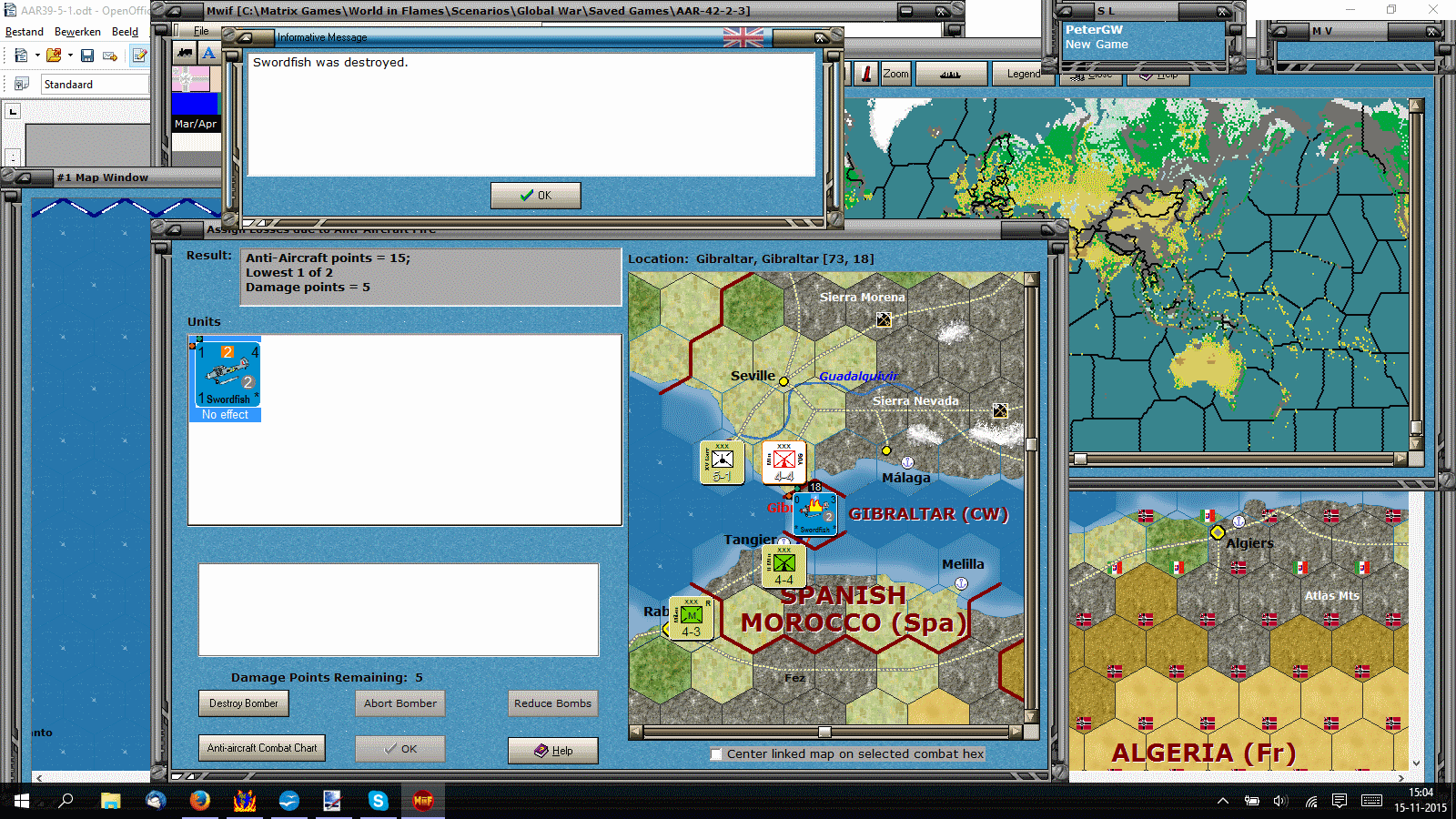1456x819 pixels.
Task: Open File Explorer from taskbar
Action: click(x=111, y=801)
